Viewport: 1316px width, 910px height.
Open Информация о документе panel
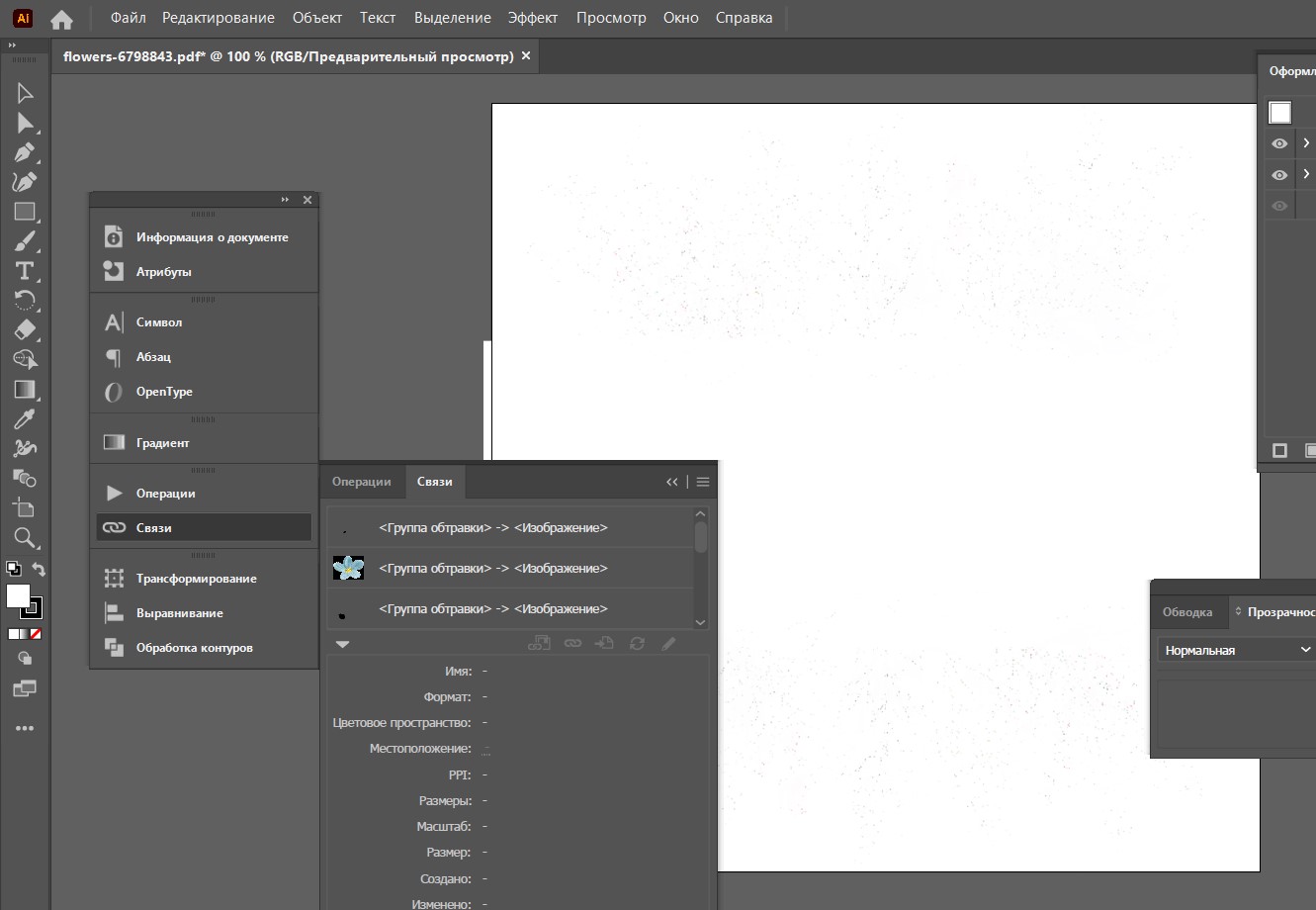tap(212, 237)
